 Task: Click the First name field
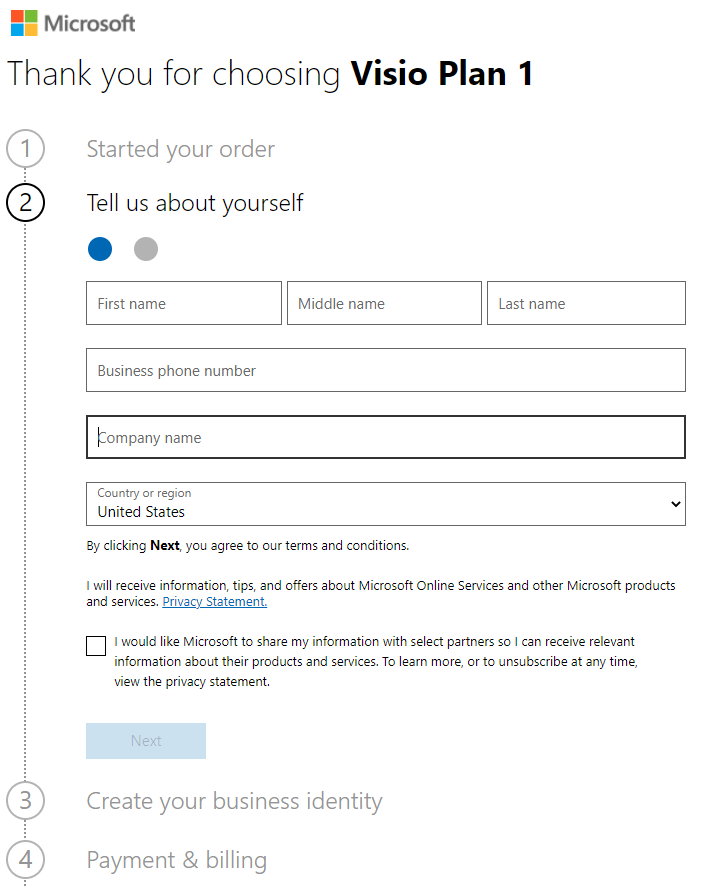[183, 303]
